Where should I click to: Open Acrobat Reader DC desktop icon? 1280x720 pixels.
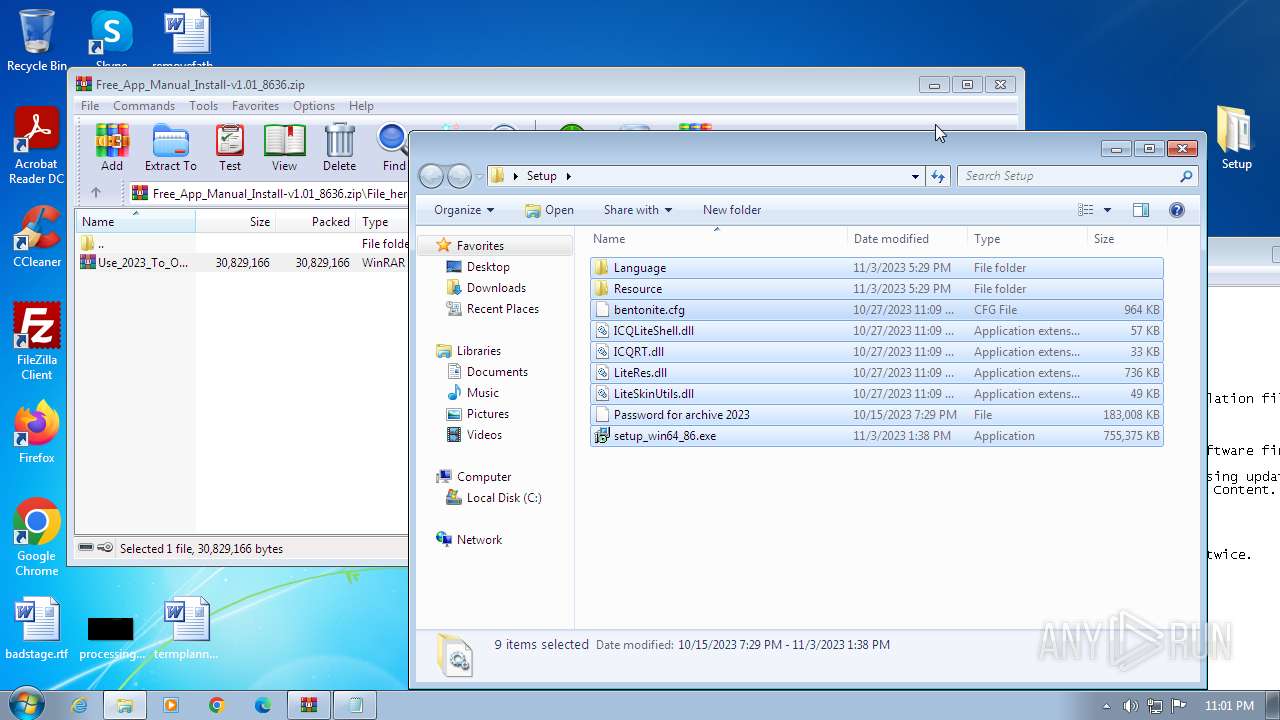coord(37,146)
